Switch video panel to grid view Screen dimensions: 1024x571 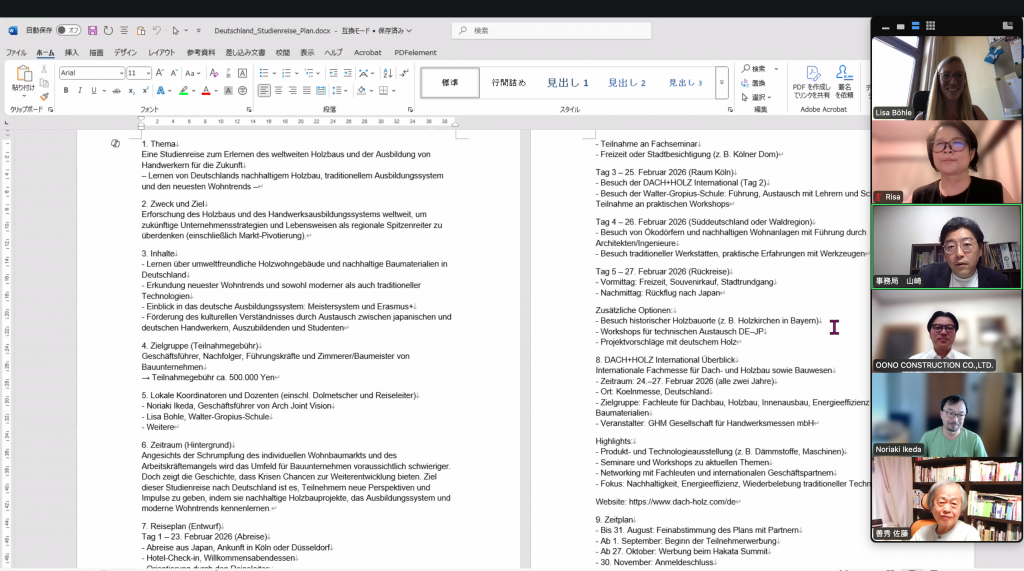point(930,26)
